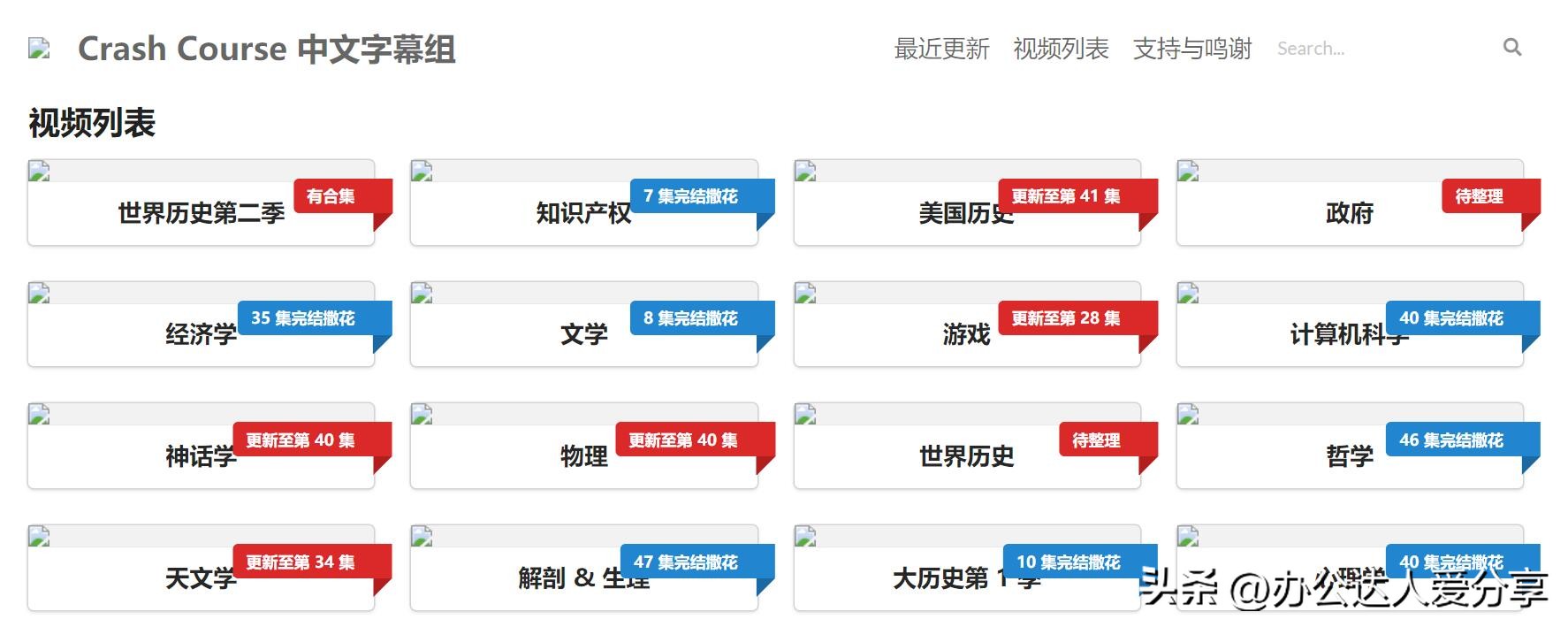This screenshot has height=627, width=1568.
Task: Click the broken thumbnail on 天文学 card
Action: click(x=39, y=538)
